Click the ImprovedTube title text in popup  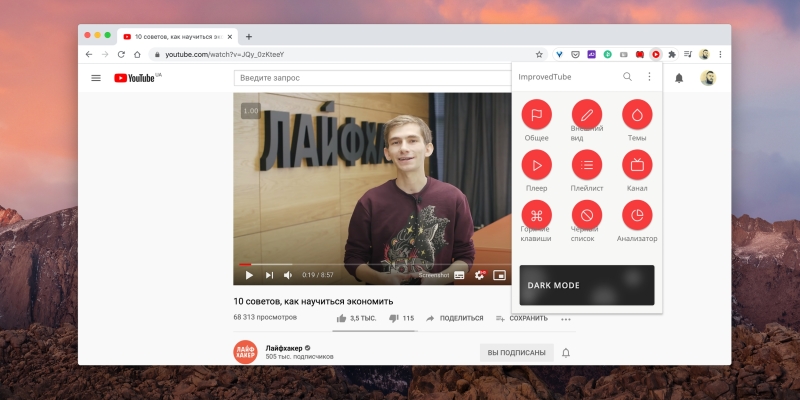coord(545,77)
